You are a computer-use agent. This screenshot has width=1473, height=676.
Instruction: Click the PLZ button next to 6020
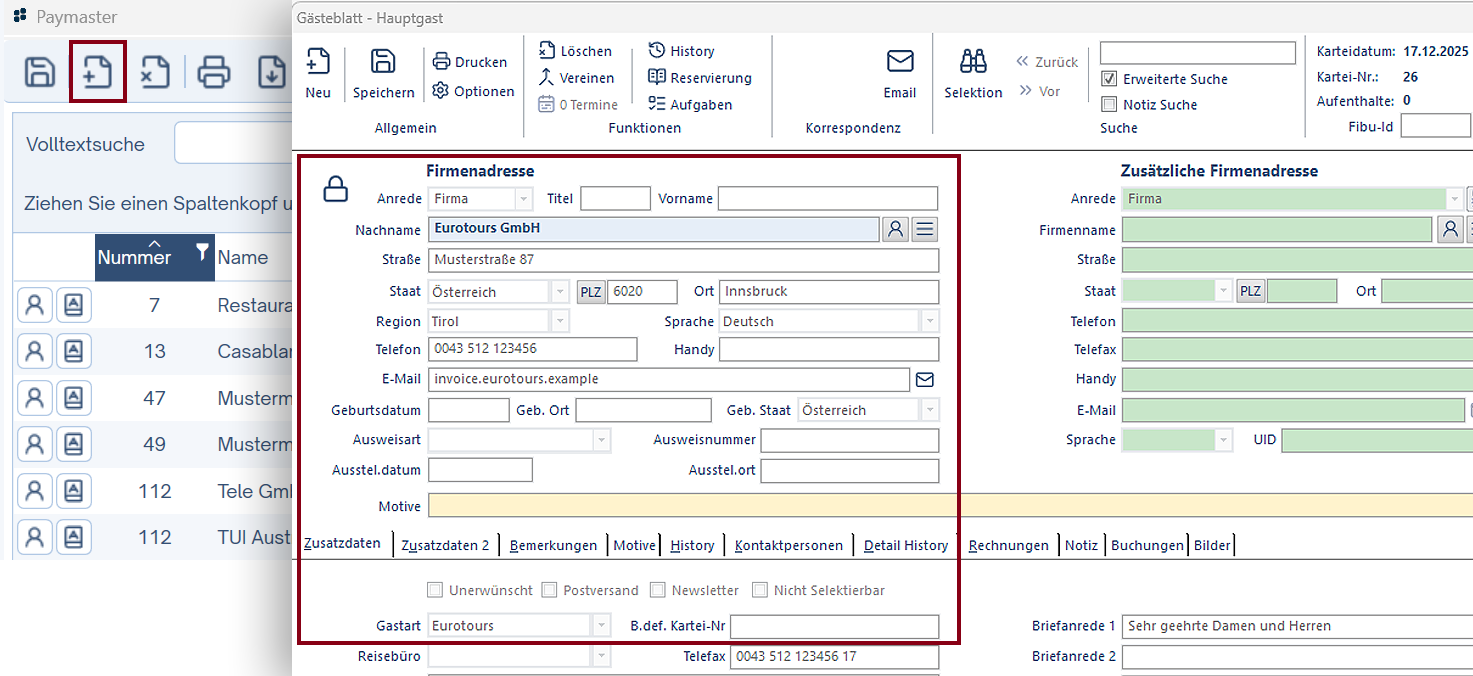click(591, 292)
